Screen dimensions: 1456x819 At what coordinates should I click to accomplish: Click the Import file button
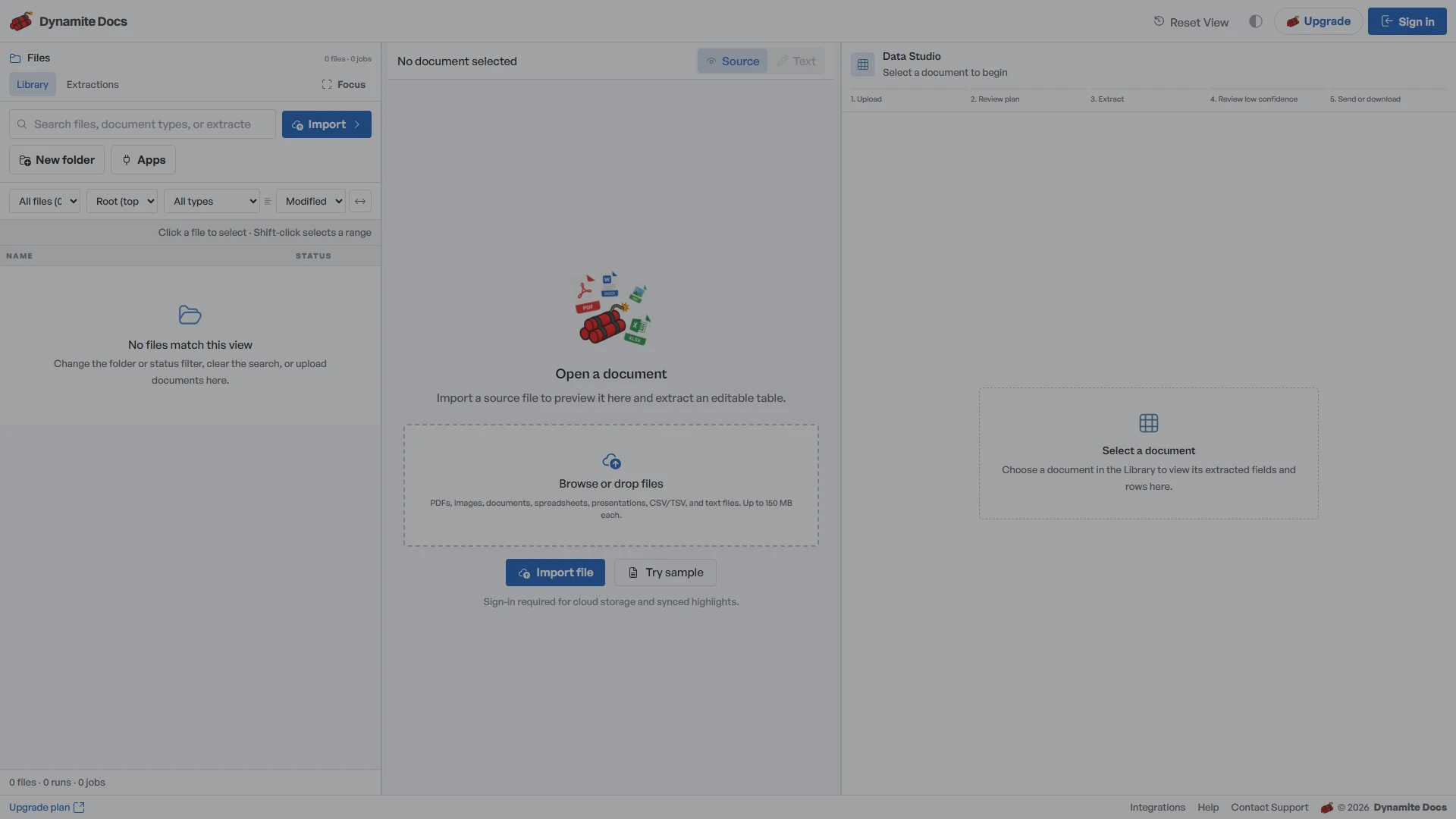tap(555, 573)
